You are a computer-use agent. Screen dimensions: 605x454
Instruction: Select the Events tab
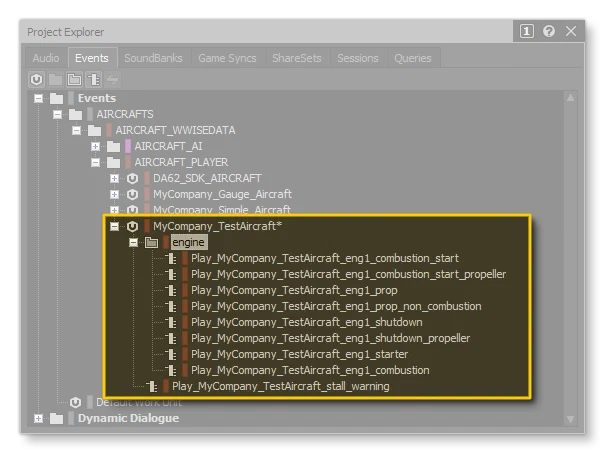click(x=92, y=58)
